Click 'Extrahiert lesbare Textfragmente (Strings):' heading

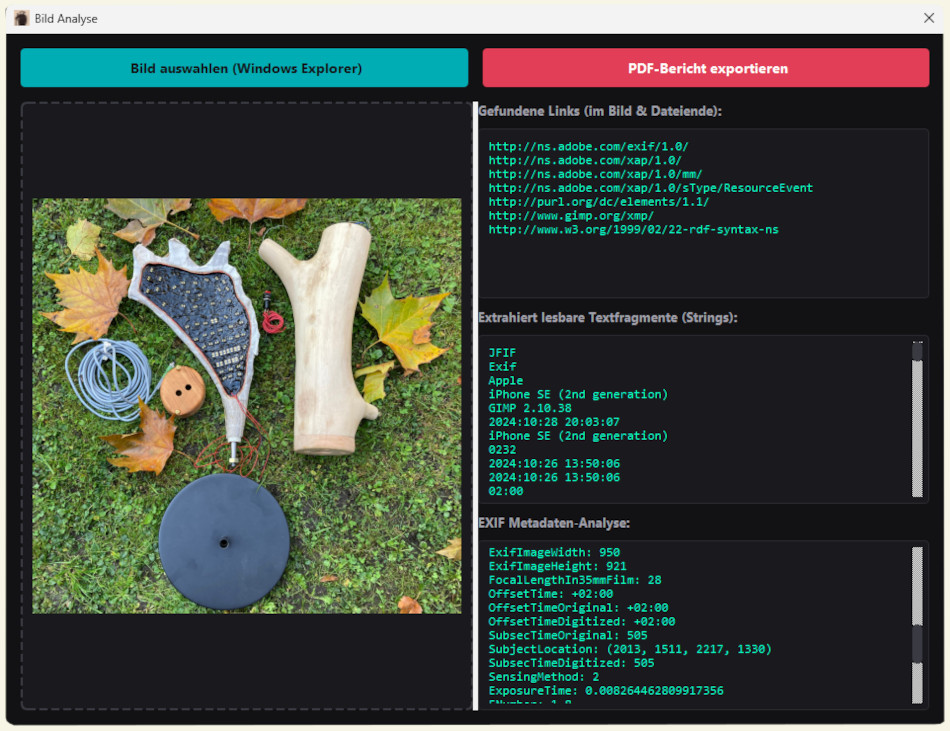tap(608, 317)
